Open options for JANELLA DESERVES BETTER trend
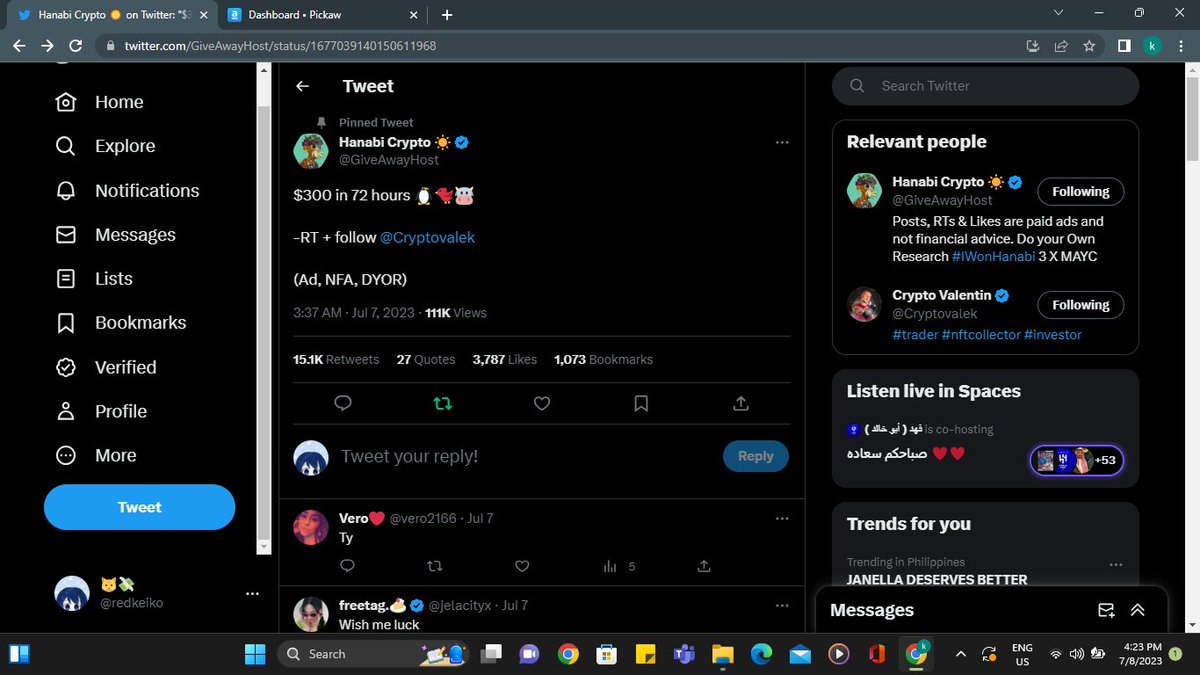The image size is (1200, 675). 1115,564
